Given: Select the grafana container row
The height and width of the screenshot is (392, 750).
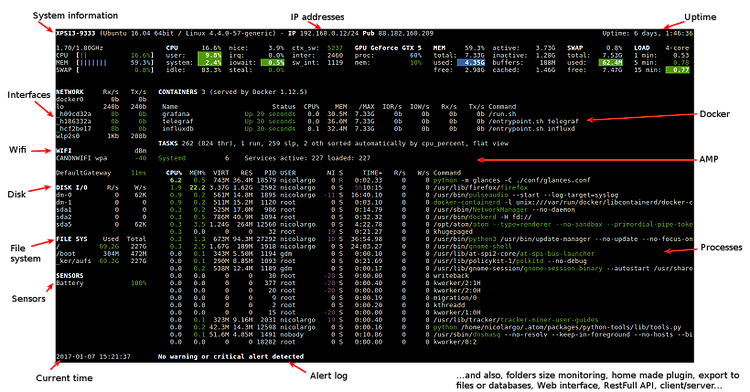Looking at the screenshot, I should (x=339, y=114).
